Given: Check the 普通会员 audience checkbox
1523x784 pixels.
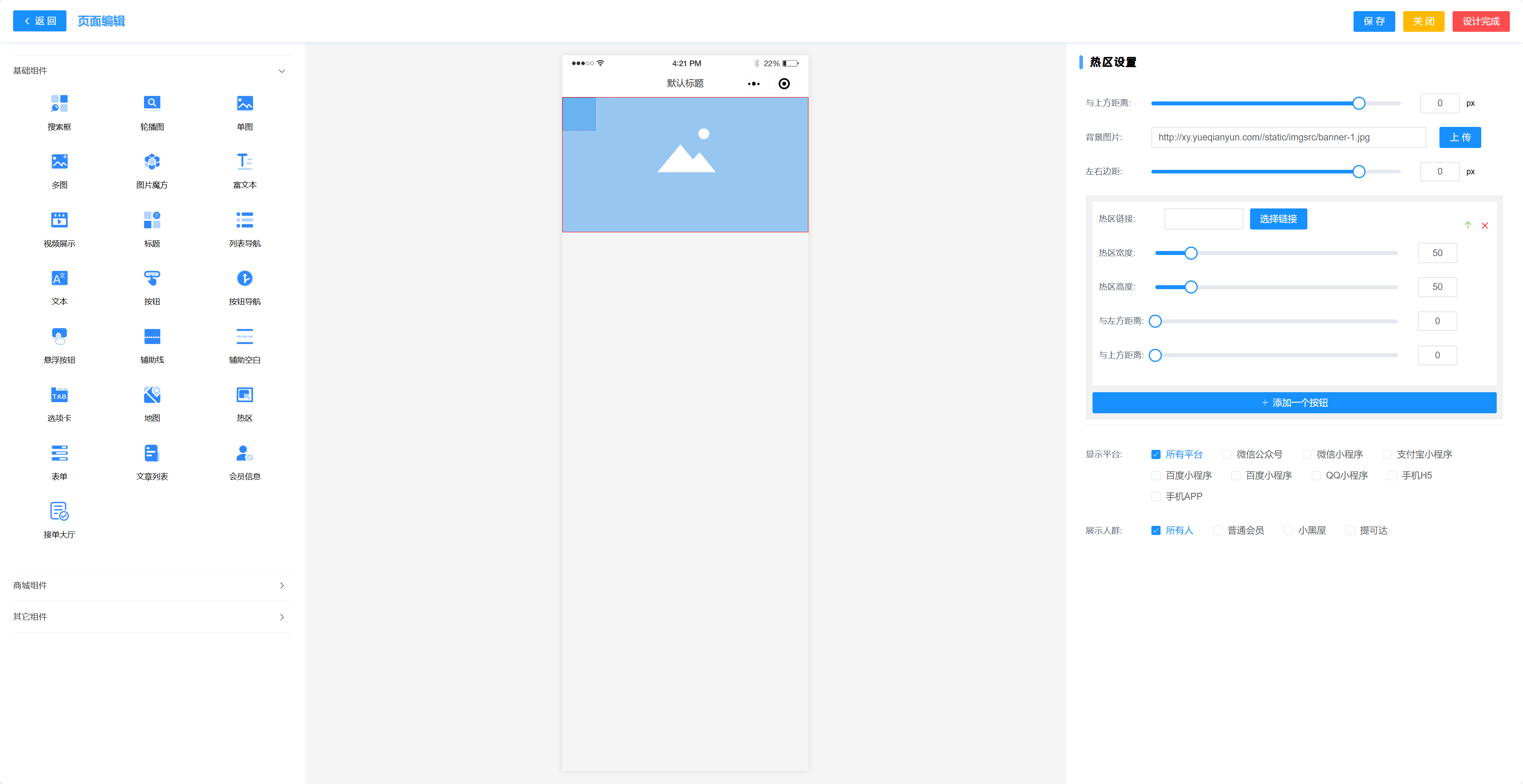Looking at the screenshot, I should pyautogui.click(x=1217, y=531).
